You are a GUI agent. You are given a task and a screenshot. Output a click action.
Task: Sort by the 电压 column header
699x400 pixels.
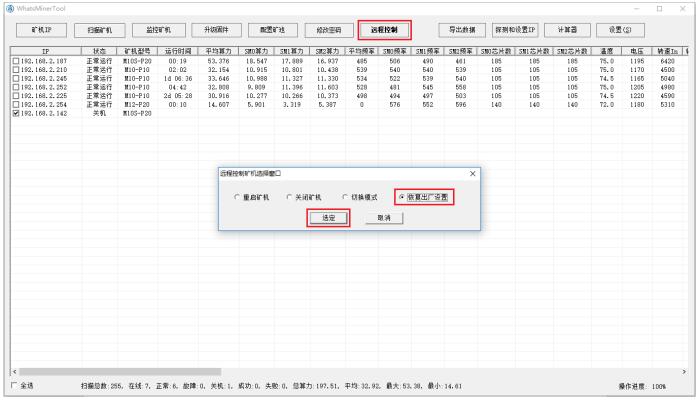click(637, 51)
